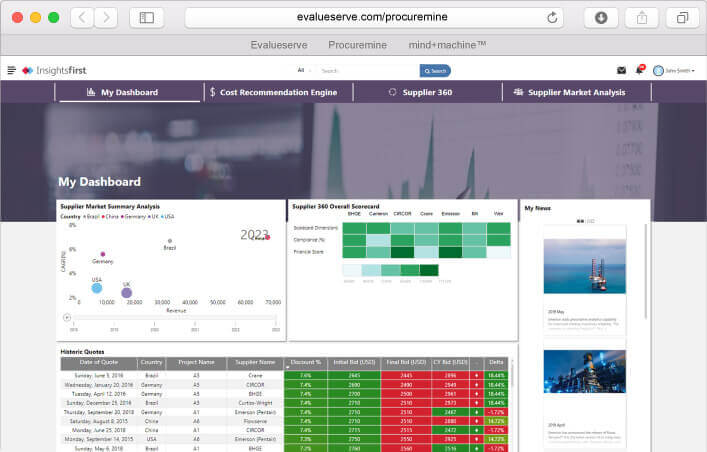Click the browser share button
This screenshot has width=707, height=452.
pos(642,18)
